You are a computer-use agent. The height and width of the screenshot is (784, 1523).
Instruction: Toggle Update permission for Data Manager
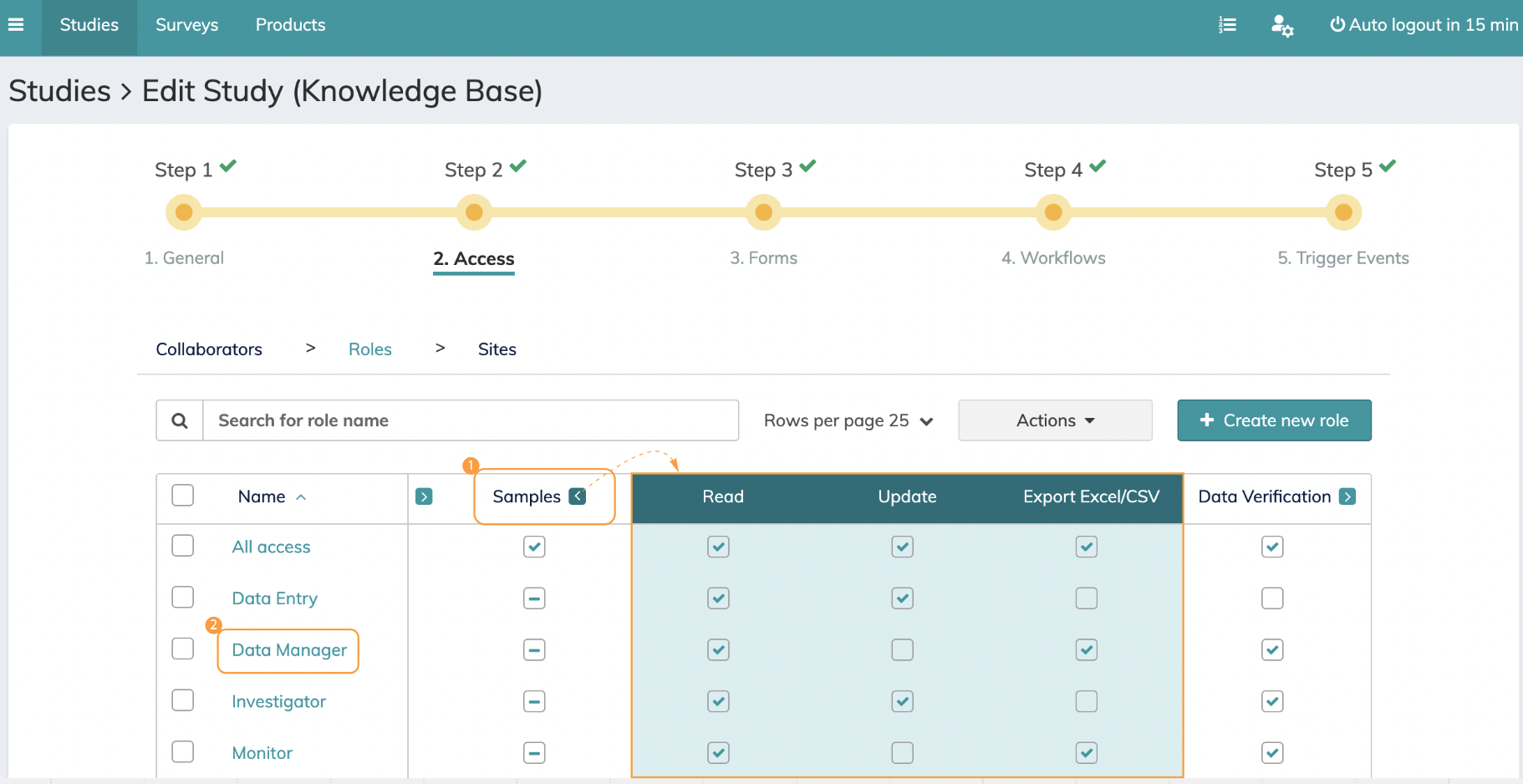[x=902, y=650]
